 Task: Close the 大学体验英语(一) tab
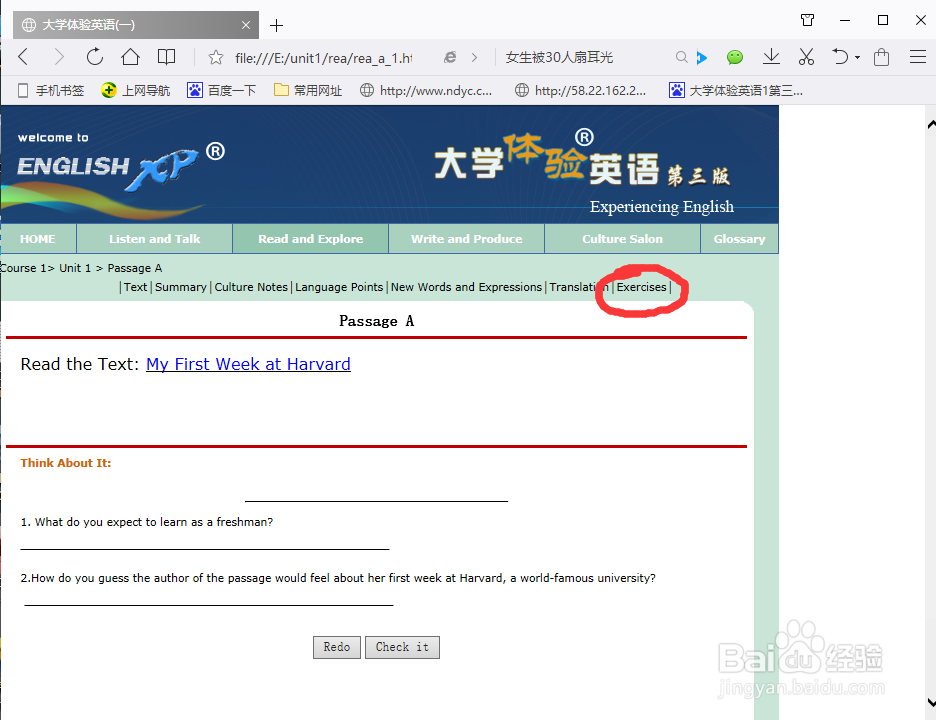pyautogui.click(x=246, y=25)
